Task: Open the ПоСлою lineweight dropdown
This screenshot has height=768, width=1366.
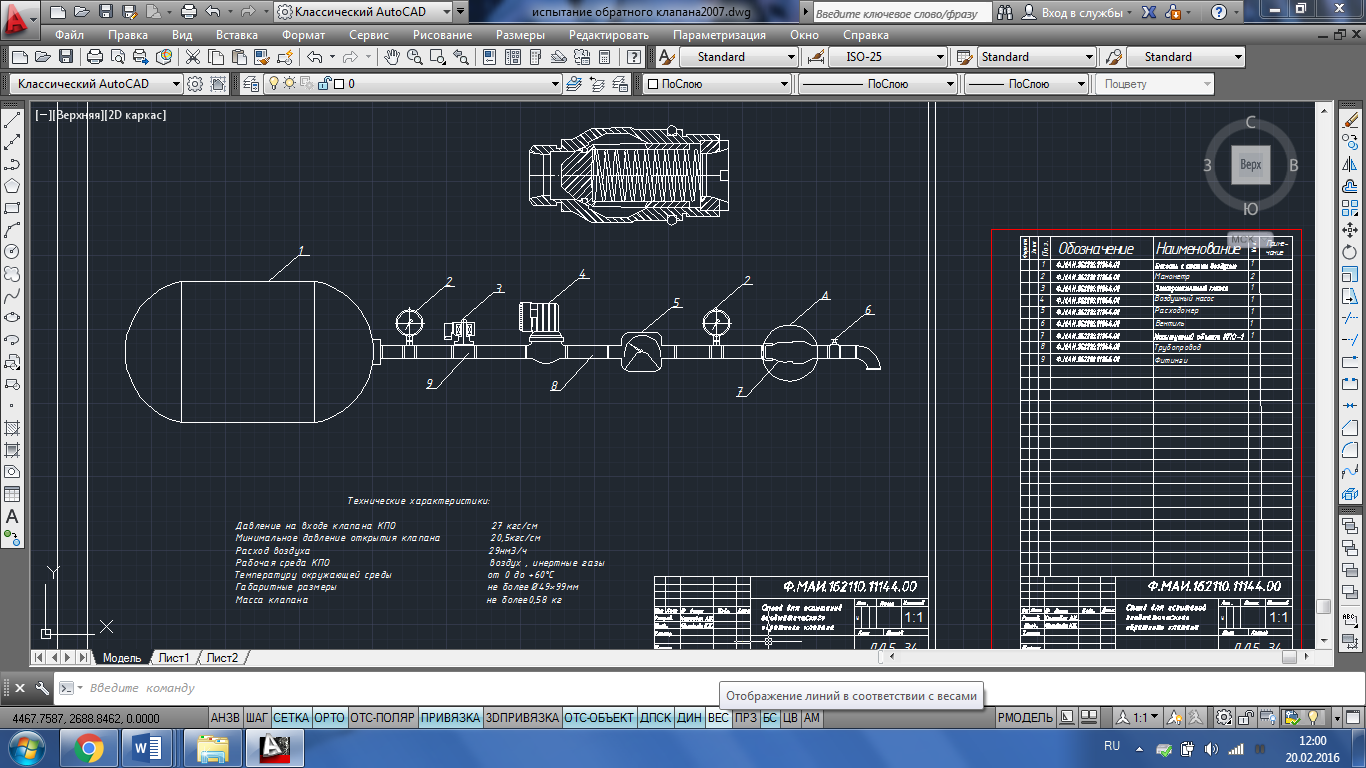Action: click(x=1027, y=84)
